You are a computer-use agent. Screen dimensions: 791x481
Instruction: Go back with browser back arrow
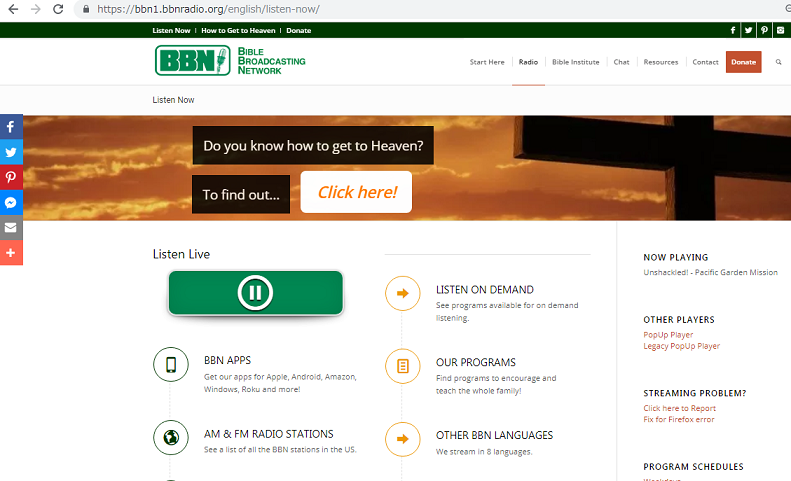13,9
